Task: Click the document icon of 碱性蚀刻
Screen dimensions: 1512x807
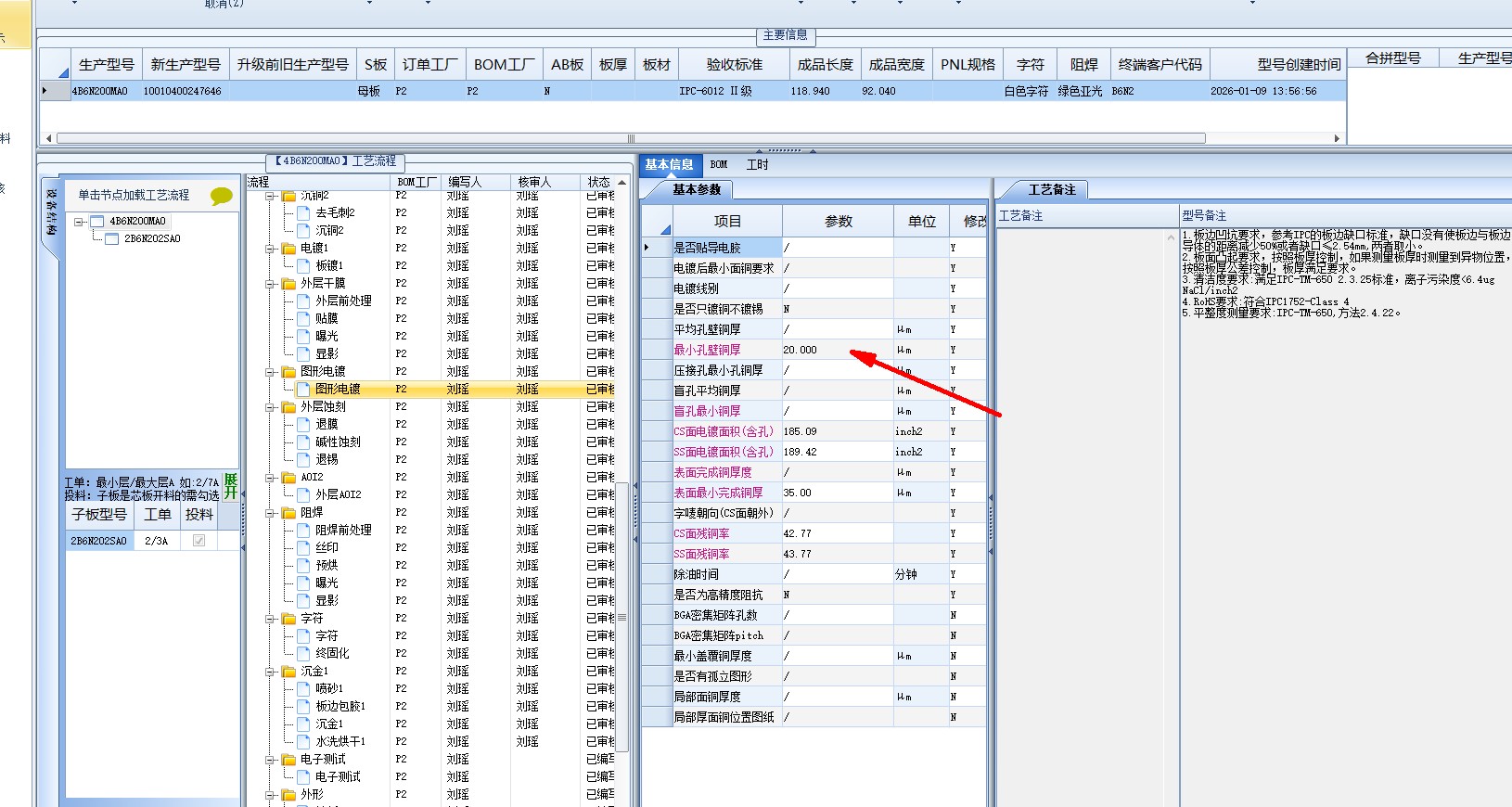Action: (303, 442)
